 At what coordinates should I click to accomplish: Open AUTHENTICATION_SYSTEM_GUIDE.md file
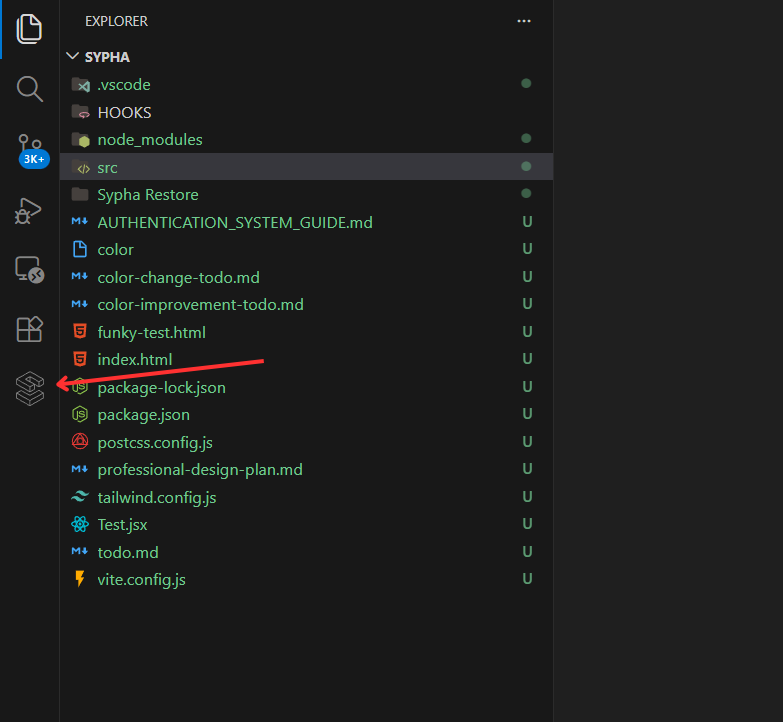[x=306, y=222]
